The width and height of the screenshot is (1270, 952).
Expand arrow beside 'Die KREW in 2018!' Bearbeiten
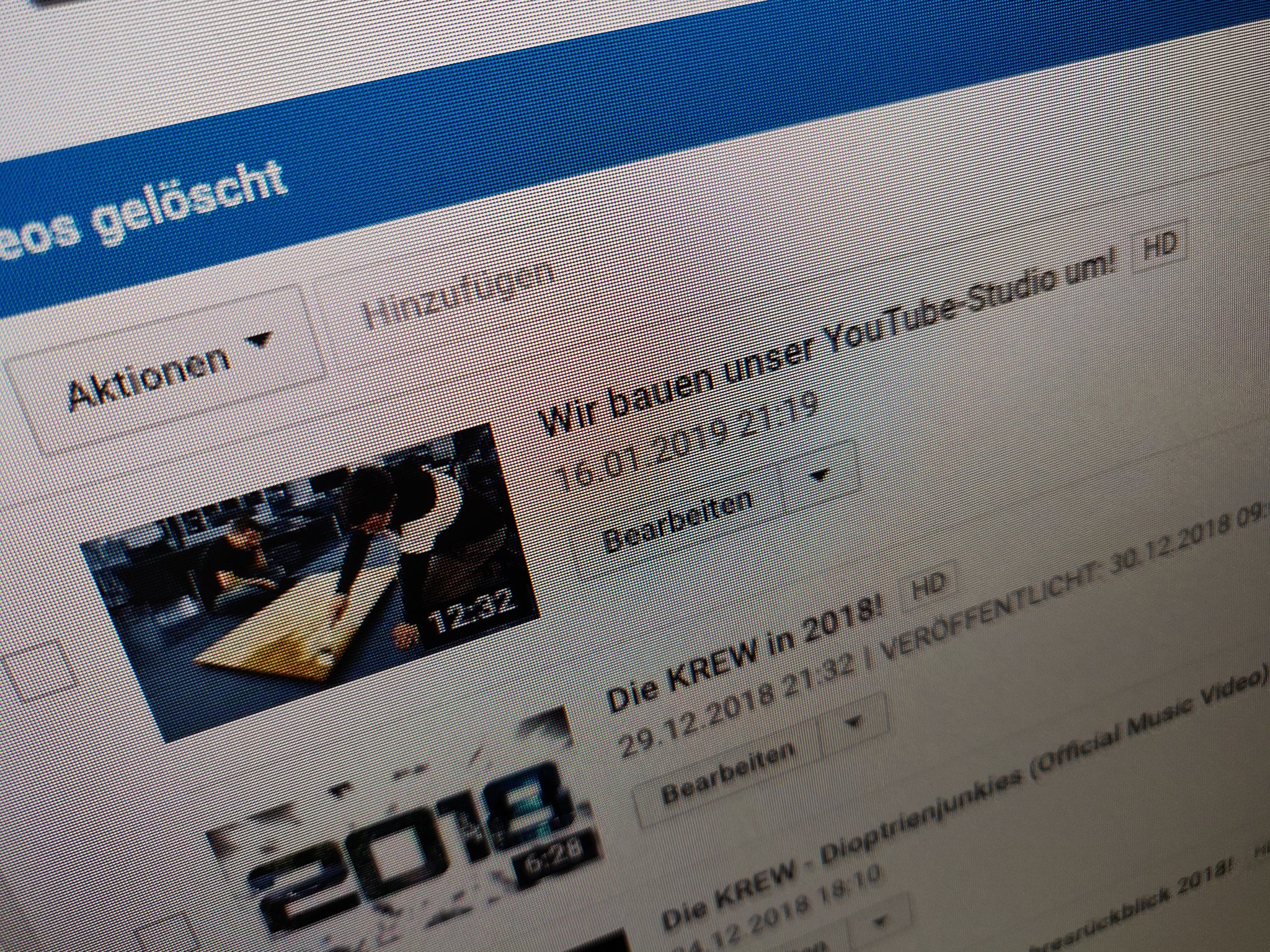[853, 723]
